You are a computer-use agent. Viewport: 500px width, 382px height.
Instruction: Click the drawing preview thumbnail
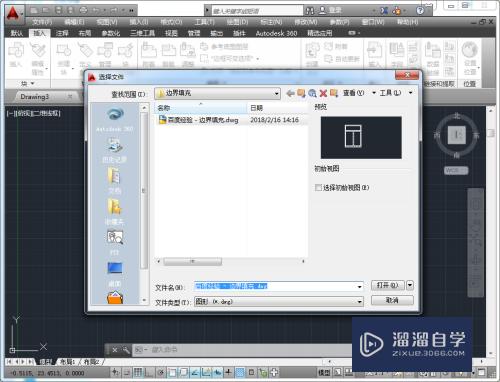(x=361, y=137)
